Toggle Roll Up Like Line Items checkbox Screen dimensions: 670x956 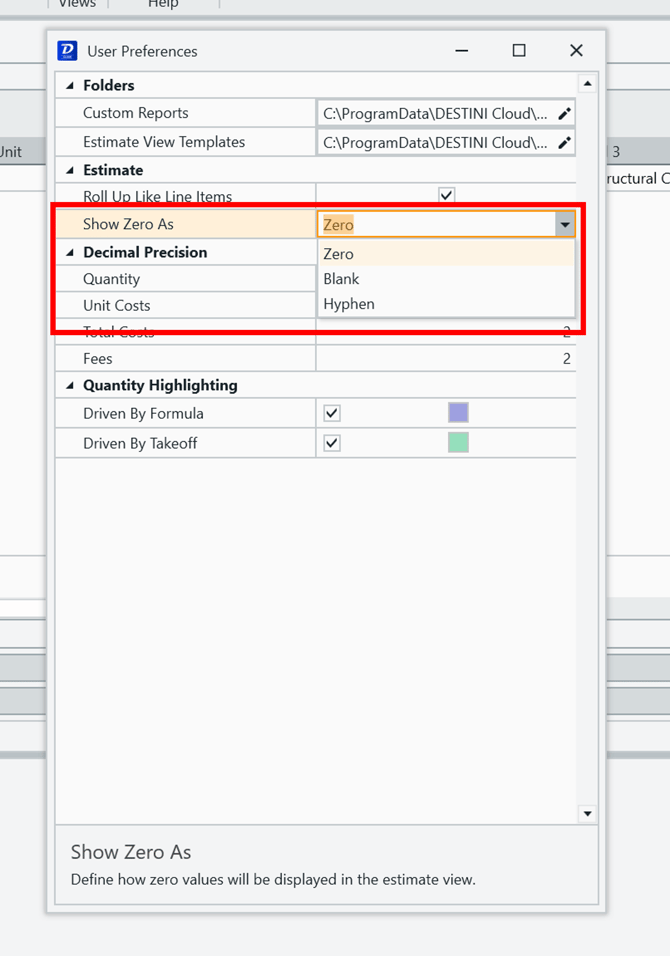[x=446, y=194]
